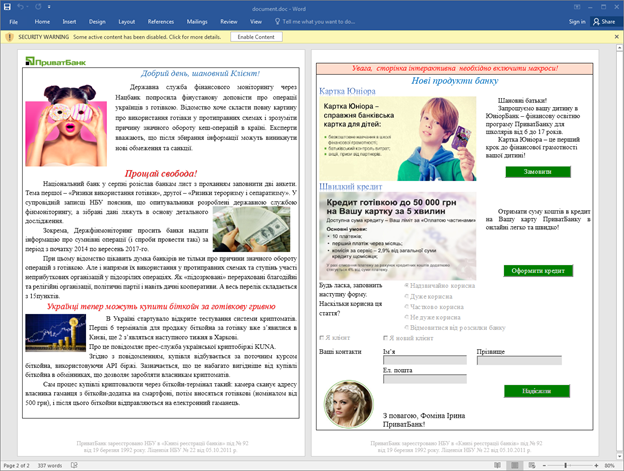624x471 pixels.
Task: Open the Design ribbon tab
Action: (x=97, y=20)
